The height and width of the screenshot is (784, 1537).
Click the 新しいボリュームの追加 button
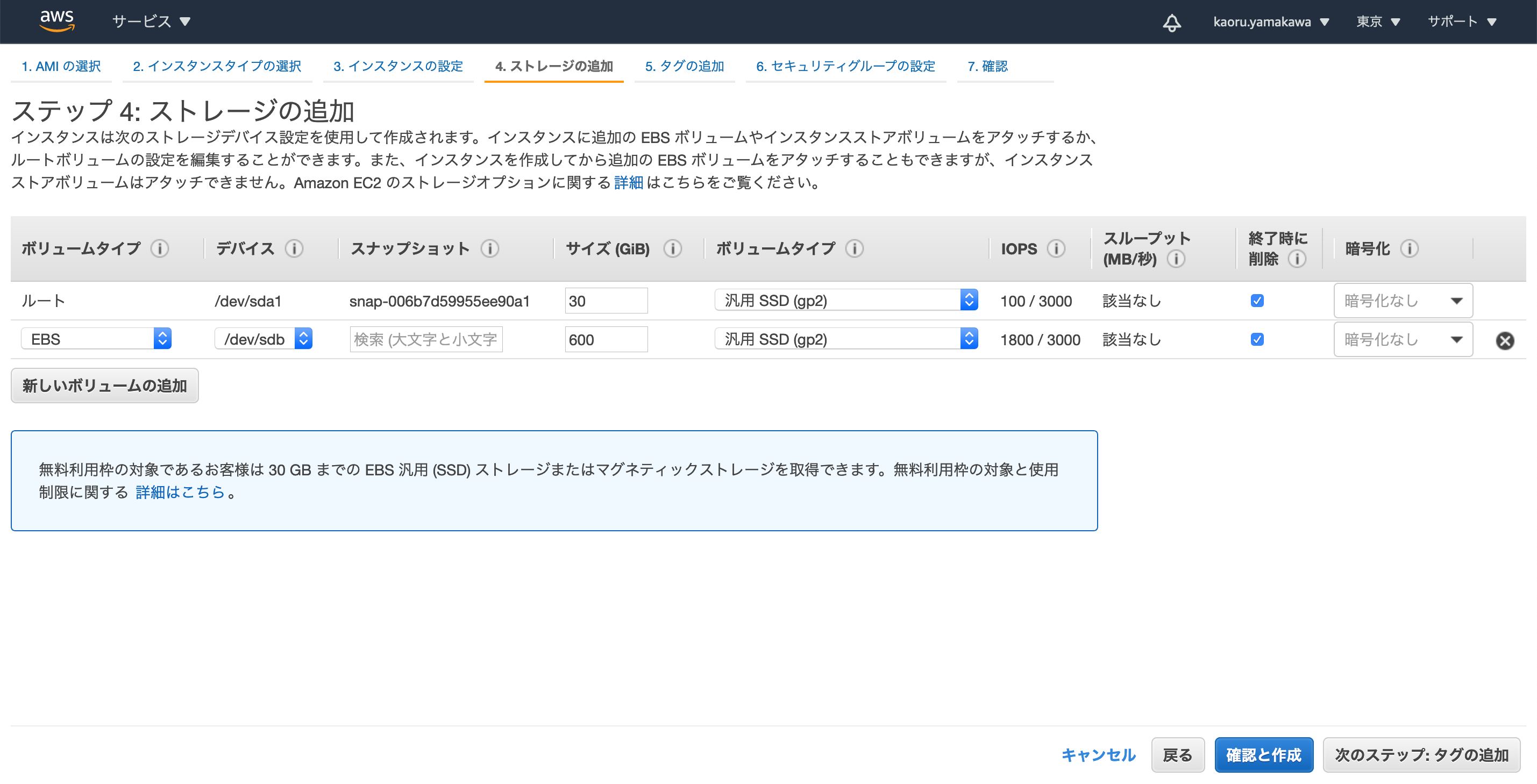104,386
